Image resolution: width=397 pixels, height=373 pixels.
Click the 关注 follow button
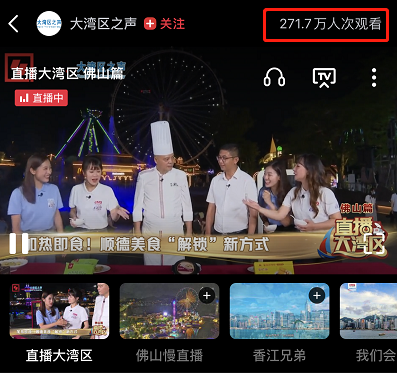(172, 24)
